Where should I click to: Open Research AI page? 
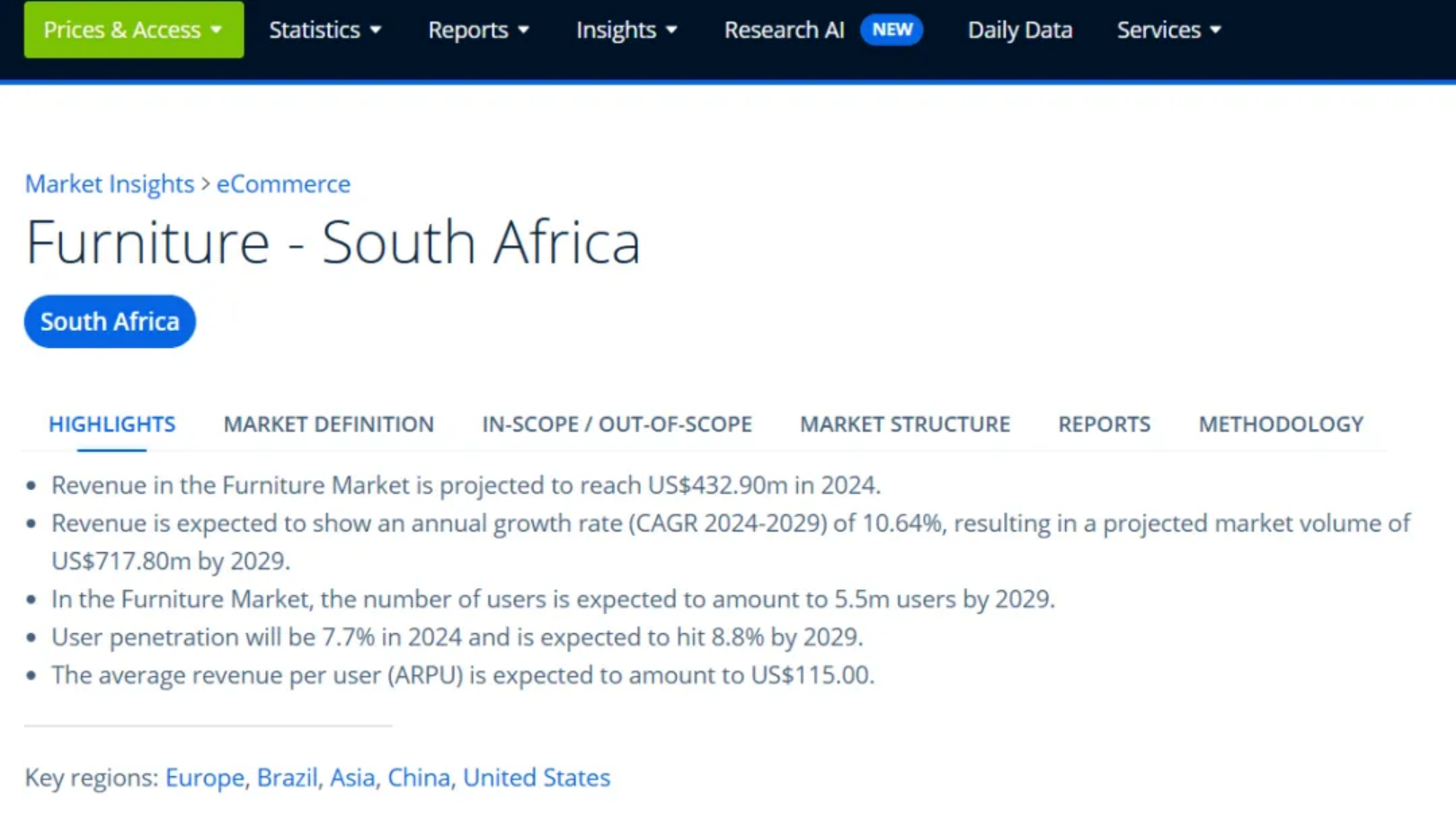tap(784, 30)
